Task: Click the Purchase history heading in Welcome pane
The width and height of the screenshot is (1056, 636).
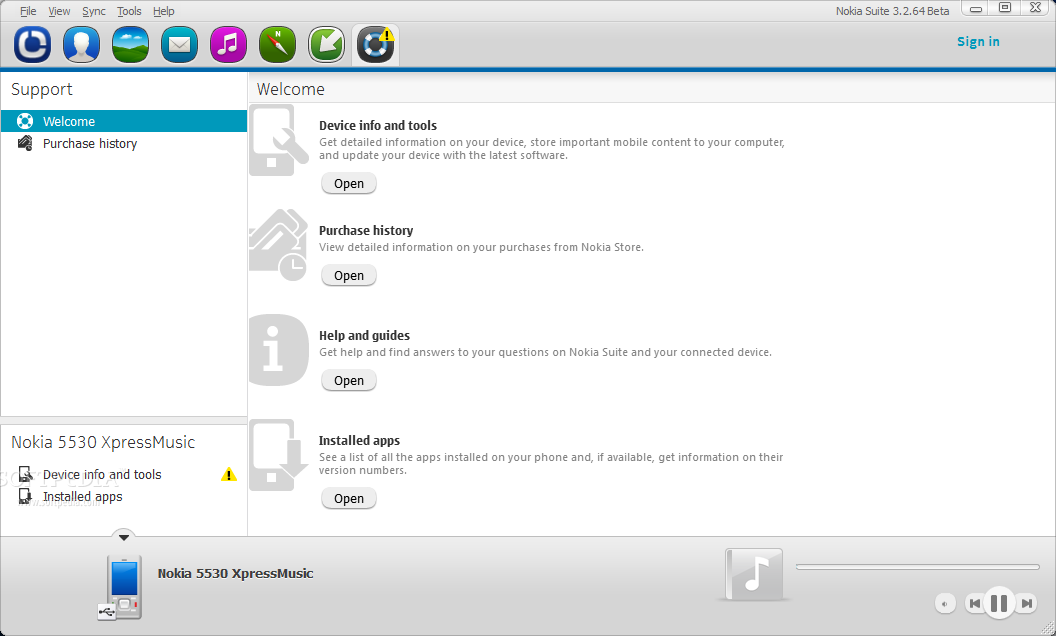Action: coord(366,230)
